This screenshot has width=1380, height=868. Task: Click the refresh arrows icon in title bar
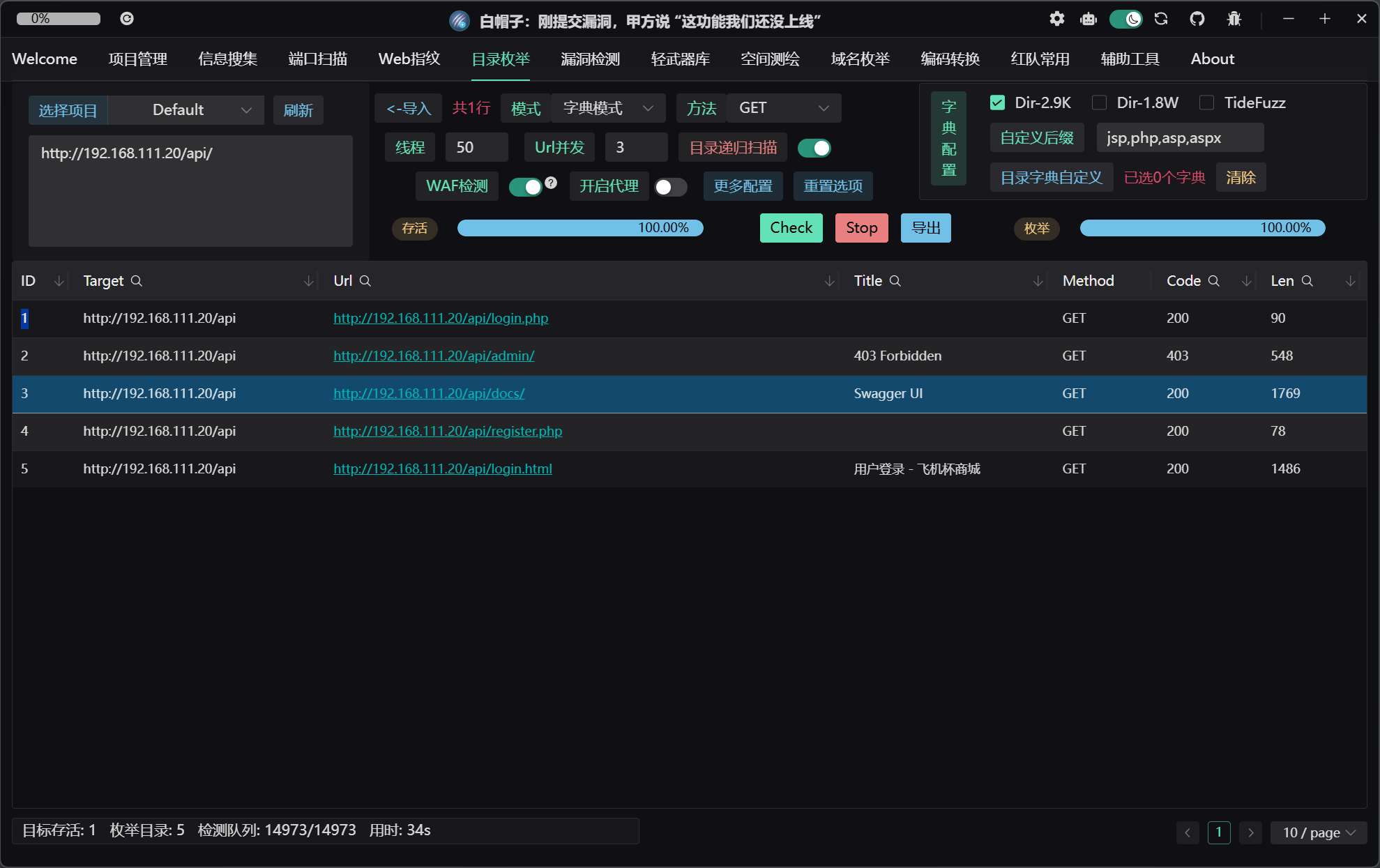point(1161,19)
